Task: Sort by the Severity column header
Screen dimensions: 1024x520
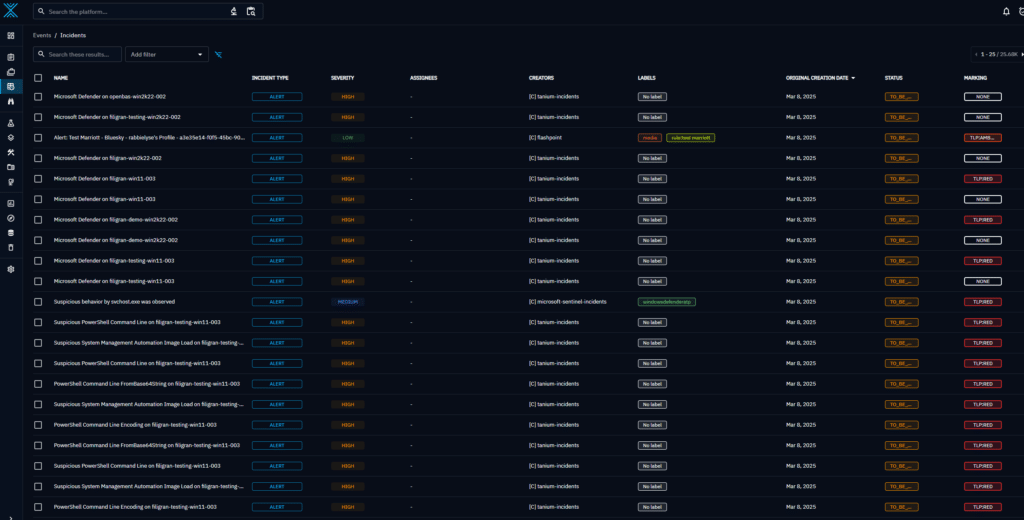Action: (342, 77)
